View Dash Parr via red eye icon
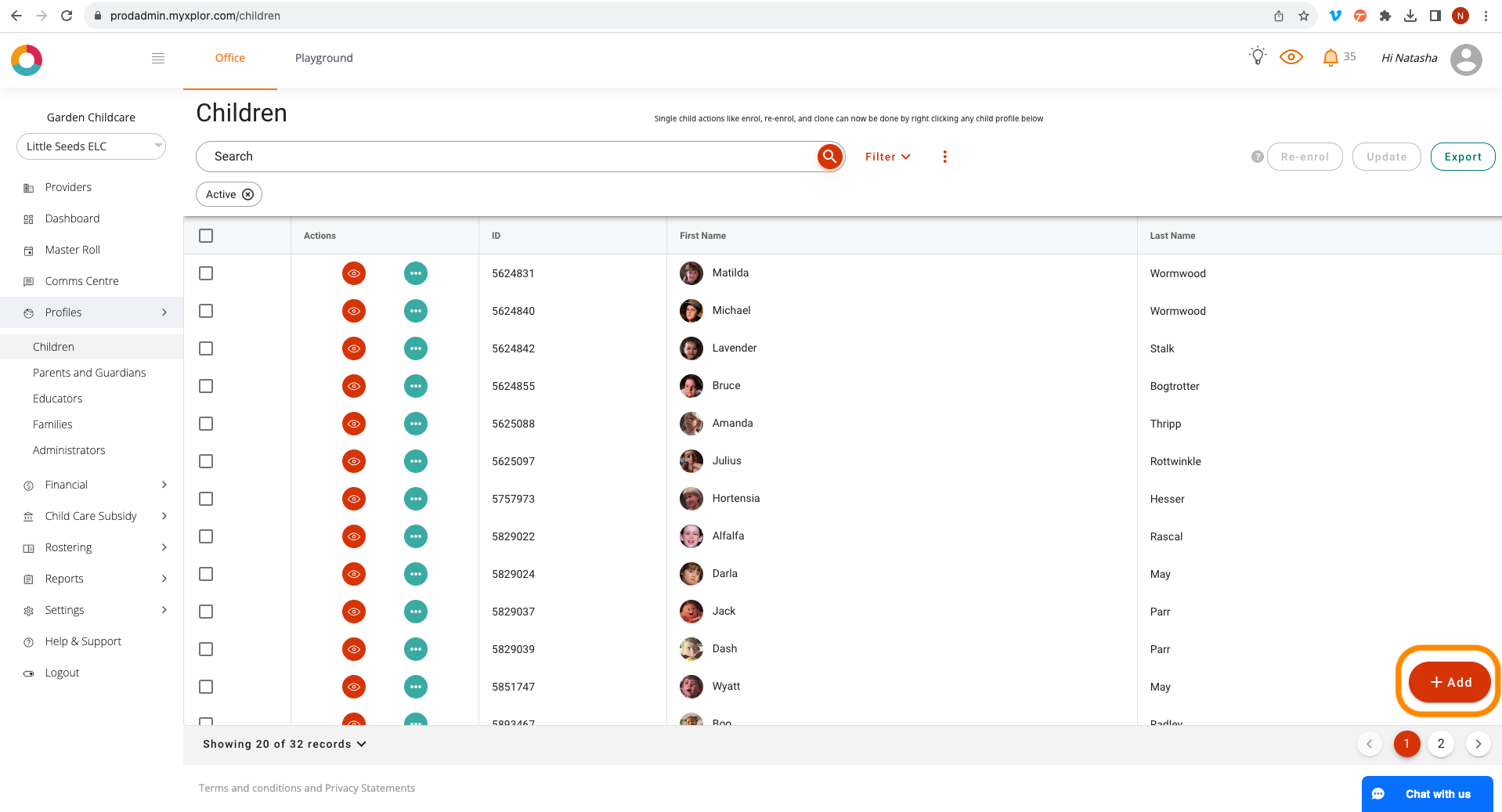 (x=354, y=649)
